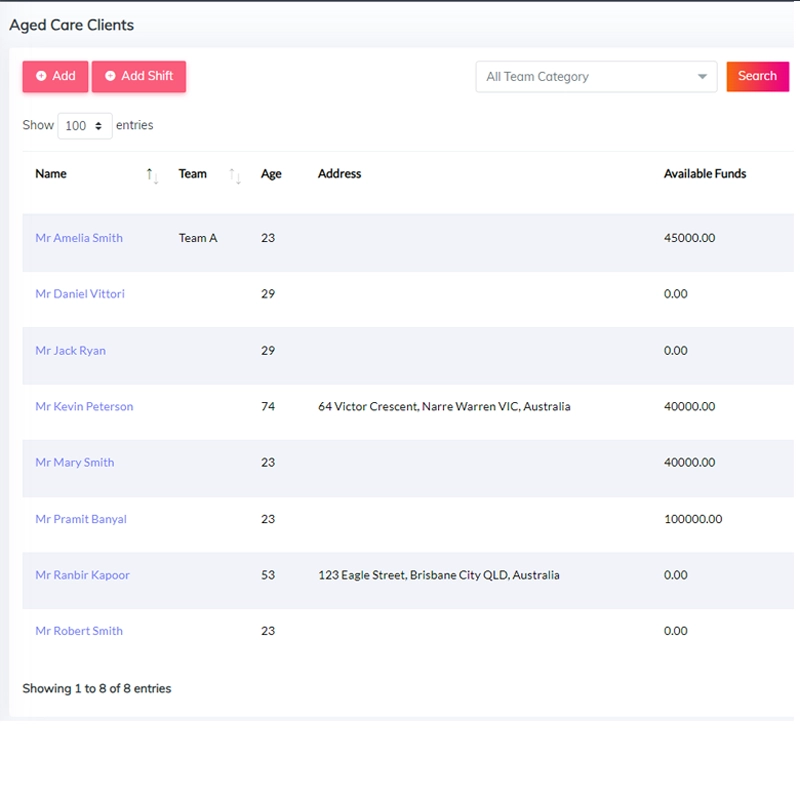Click the plus icon on Add Shift button
This screenshot has height=800, width=800.
[x=110, y=76]
